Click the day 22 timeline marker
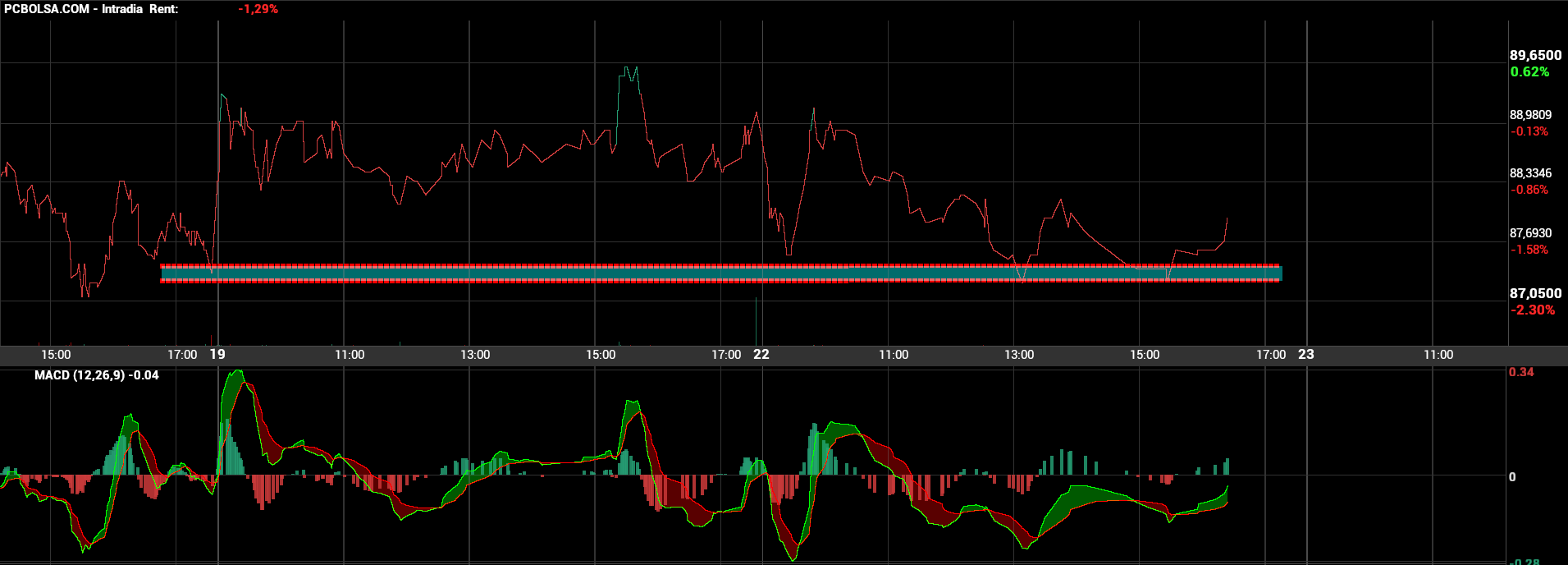Viewport: 1568px width, 565px height. (x=761, y=354)
